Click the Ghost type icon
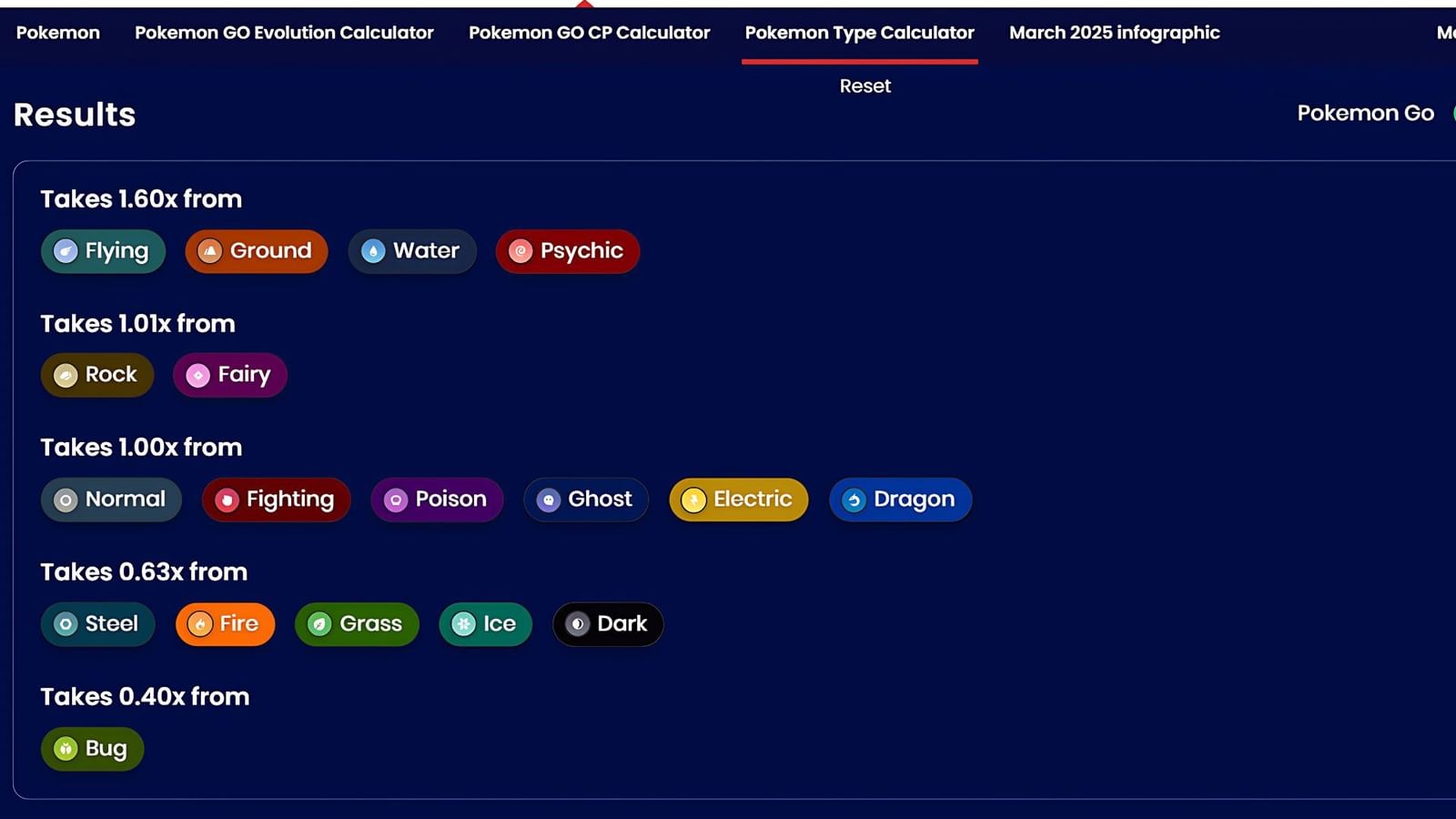Image resolution: width=1456 pixels, height=819 pixels. click(548, 500)
